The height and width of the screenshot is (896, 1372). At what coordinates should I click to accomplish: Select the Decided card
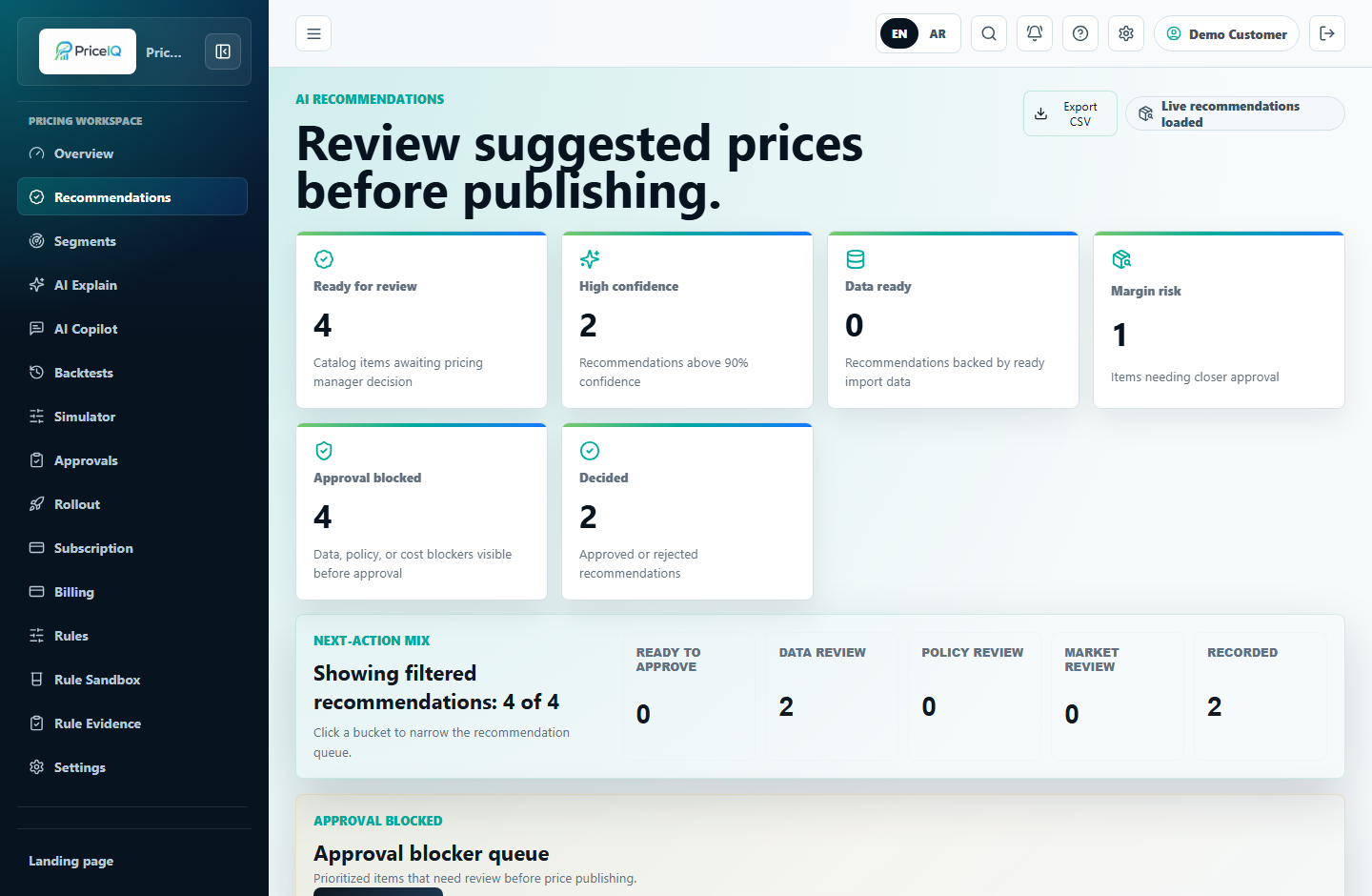[687, 511]
